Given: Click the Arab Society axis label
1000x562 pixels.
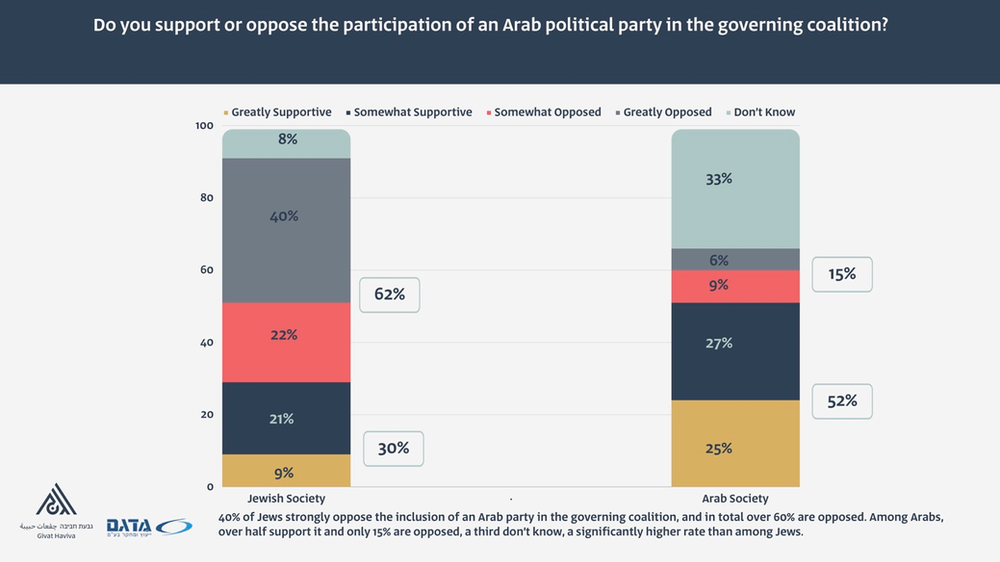Looking at the screenshot, I should pos(736,498).
